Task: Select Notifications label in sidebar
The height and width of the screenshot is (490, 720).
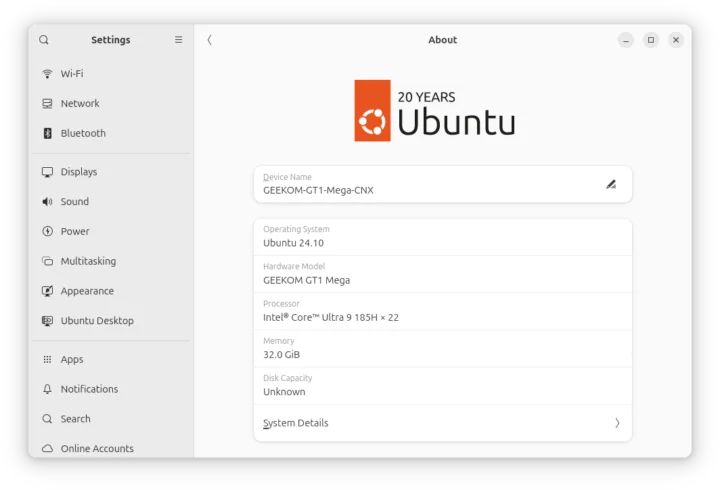Action: [90, 389]
